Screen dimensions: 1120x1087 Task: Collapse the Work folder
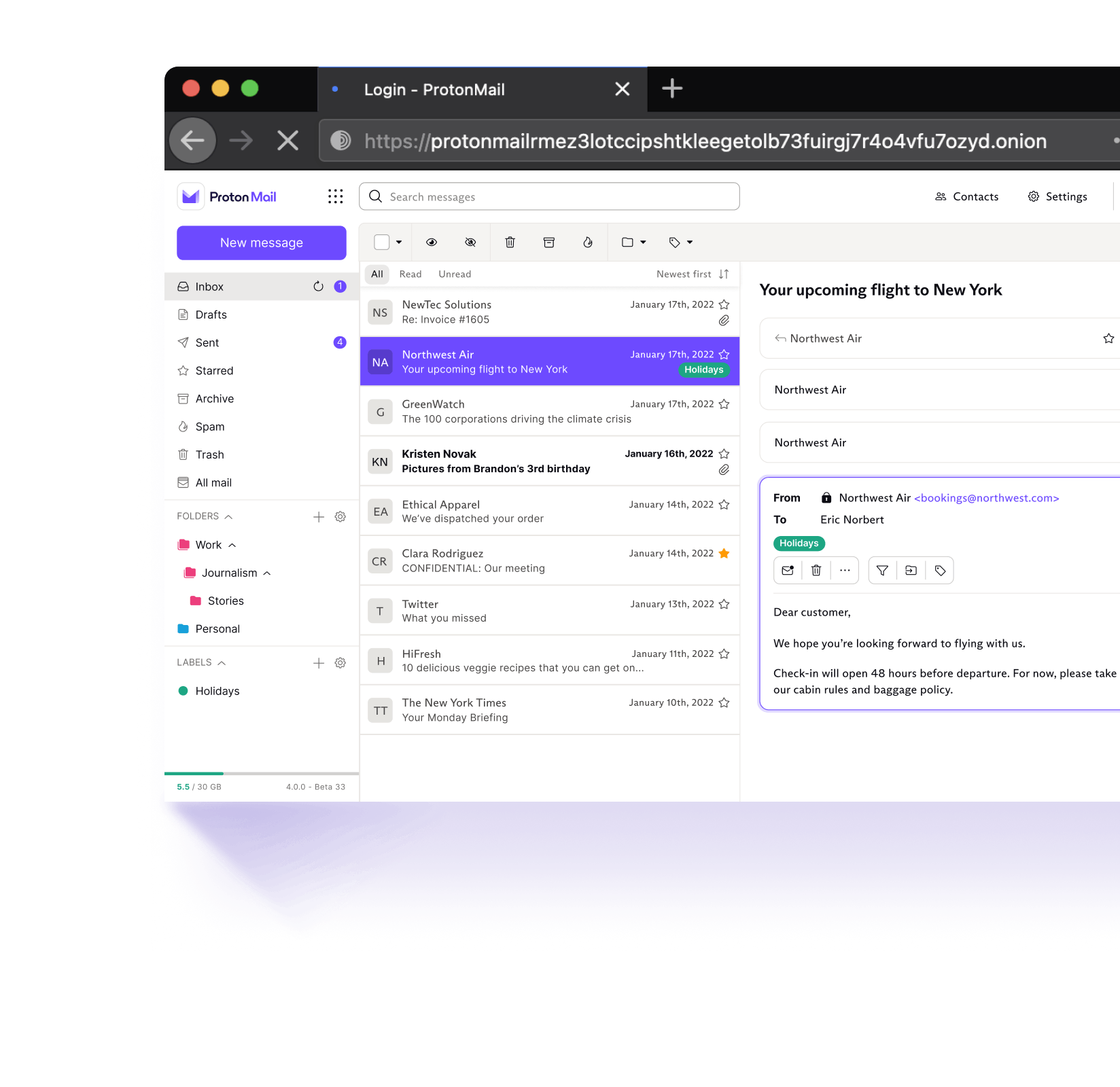click(x=232, y=546)
